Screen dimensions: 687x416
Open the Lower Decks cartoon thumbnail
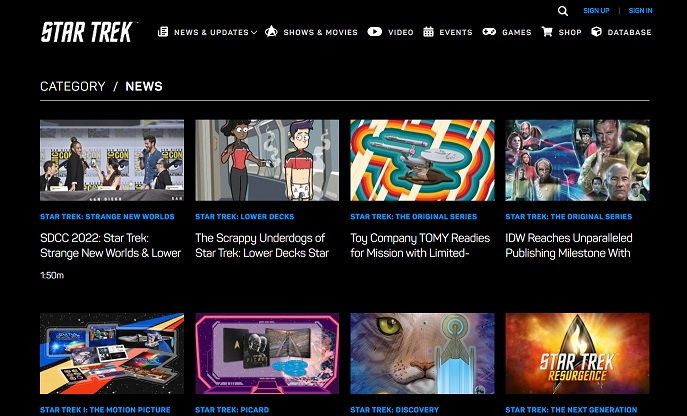pyautogui.click(x=267, y=160)
